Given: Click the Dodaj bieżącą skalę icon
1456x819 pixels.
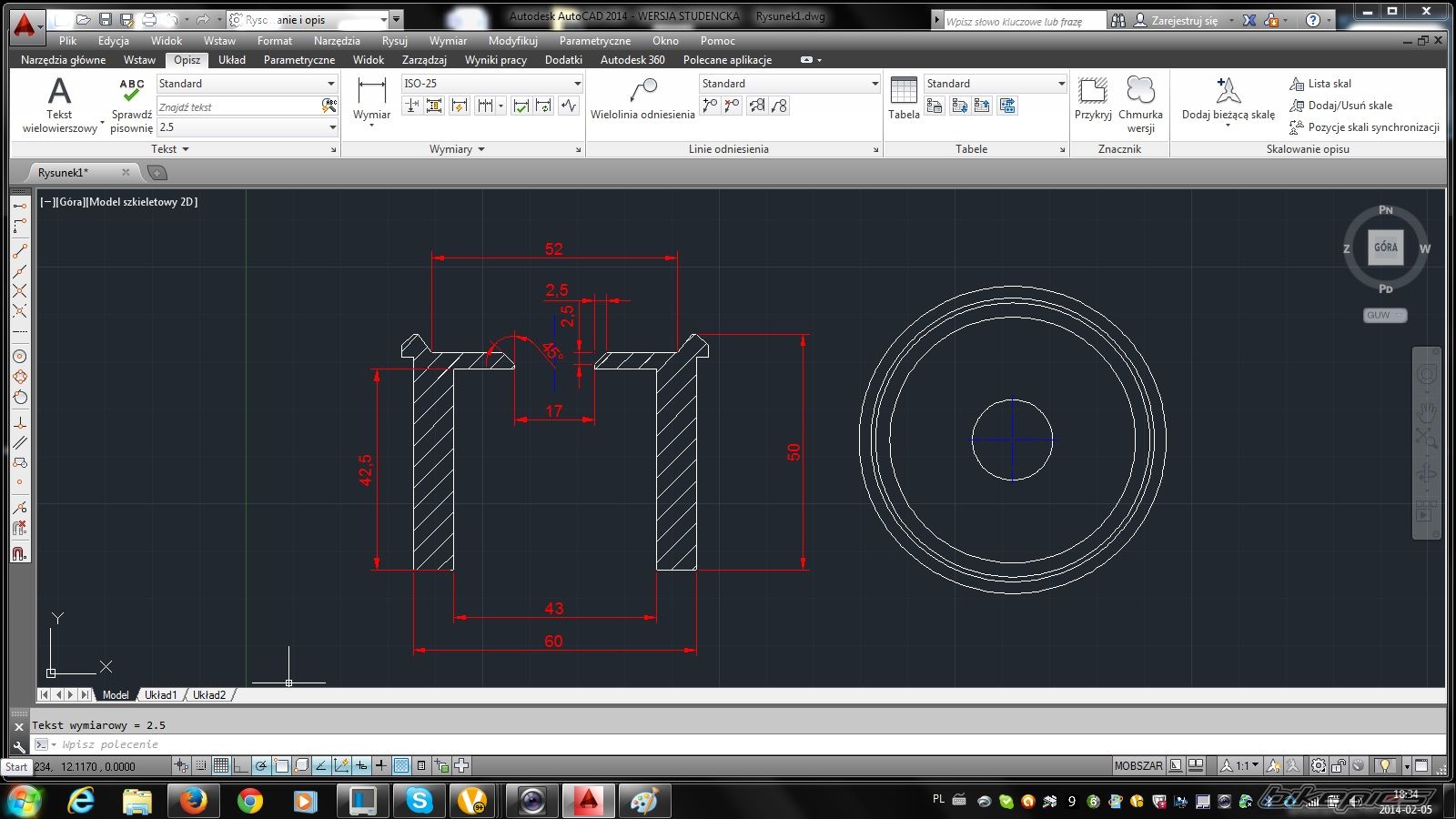Looking at the screenshot, I should click(1228, 90).
